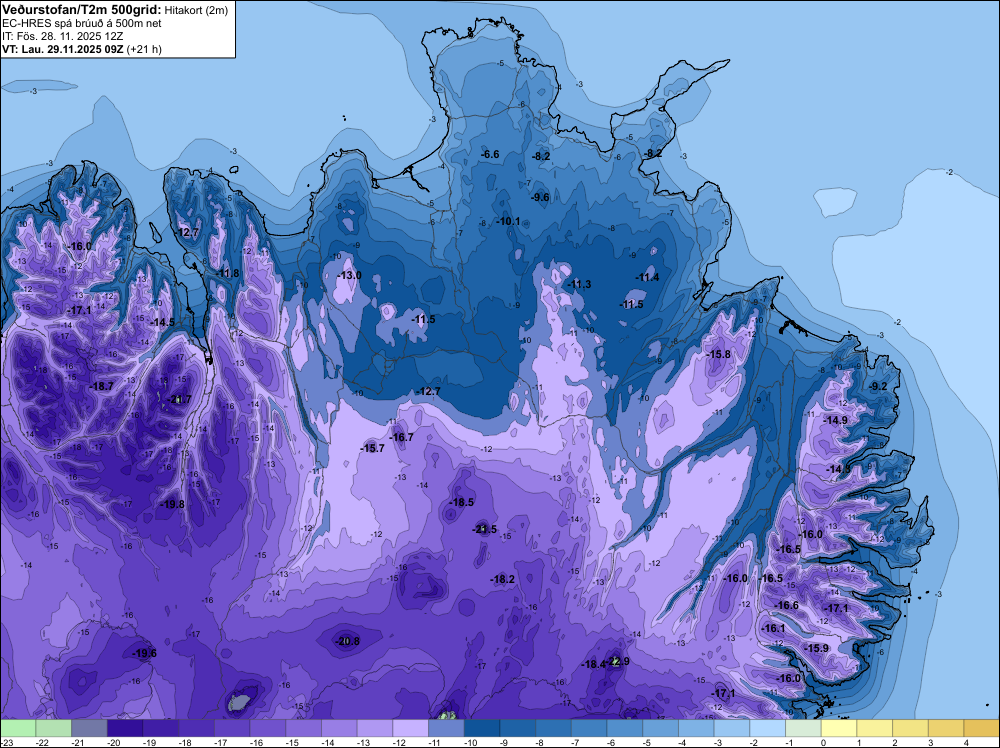Viewport: 1000px width, 748px height.
Task: Click the -9.2 temperature value on the map
Action: pyautogui.click(x=878, y=386)
